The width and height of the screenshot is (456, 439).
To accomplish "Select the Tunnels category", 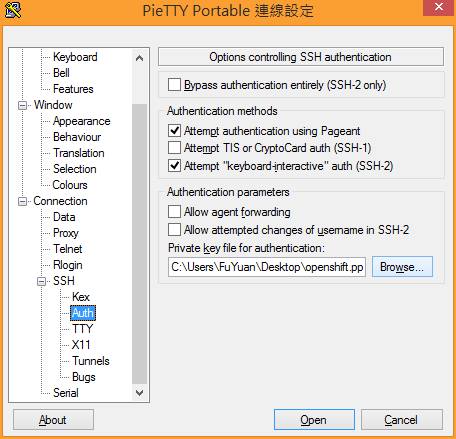I will (91, 361).
